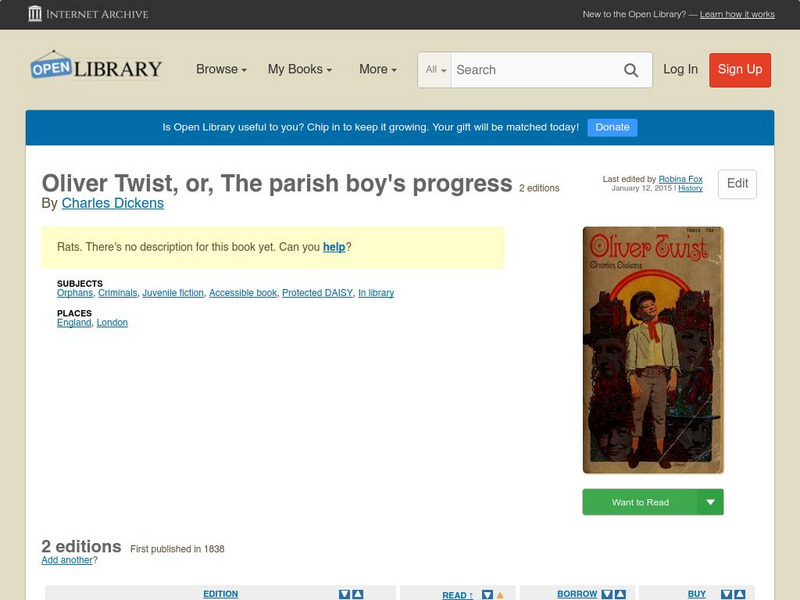Click the BORROW column's up sort arrow
Viewport: 800px width, 600px height.
[x=620, y=593]
